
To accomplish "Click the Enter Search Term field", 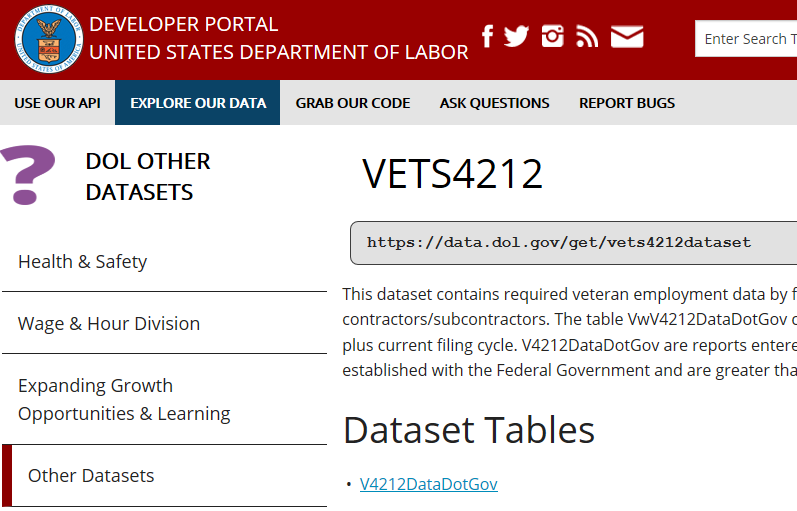I will [746, 39].
